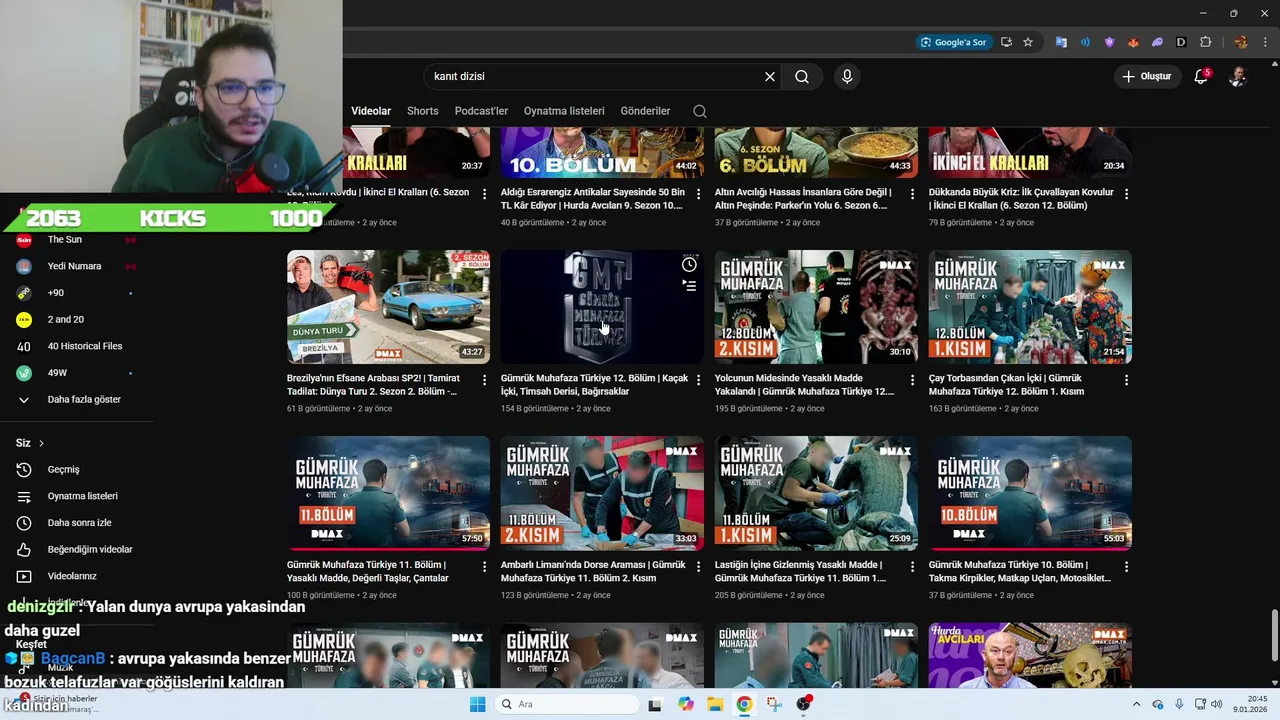Click Watch Later clock on hovered video

pyautogui.click(x=689, y=265)
